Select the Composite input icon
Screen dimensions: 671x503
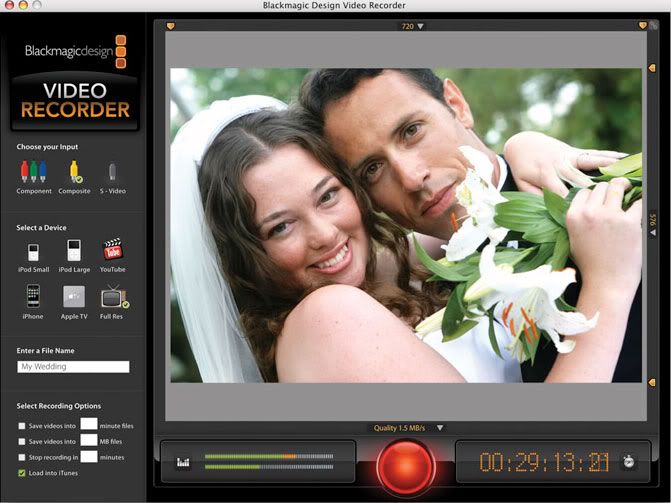(x=74, y=171)
